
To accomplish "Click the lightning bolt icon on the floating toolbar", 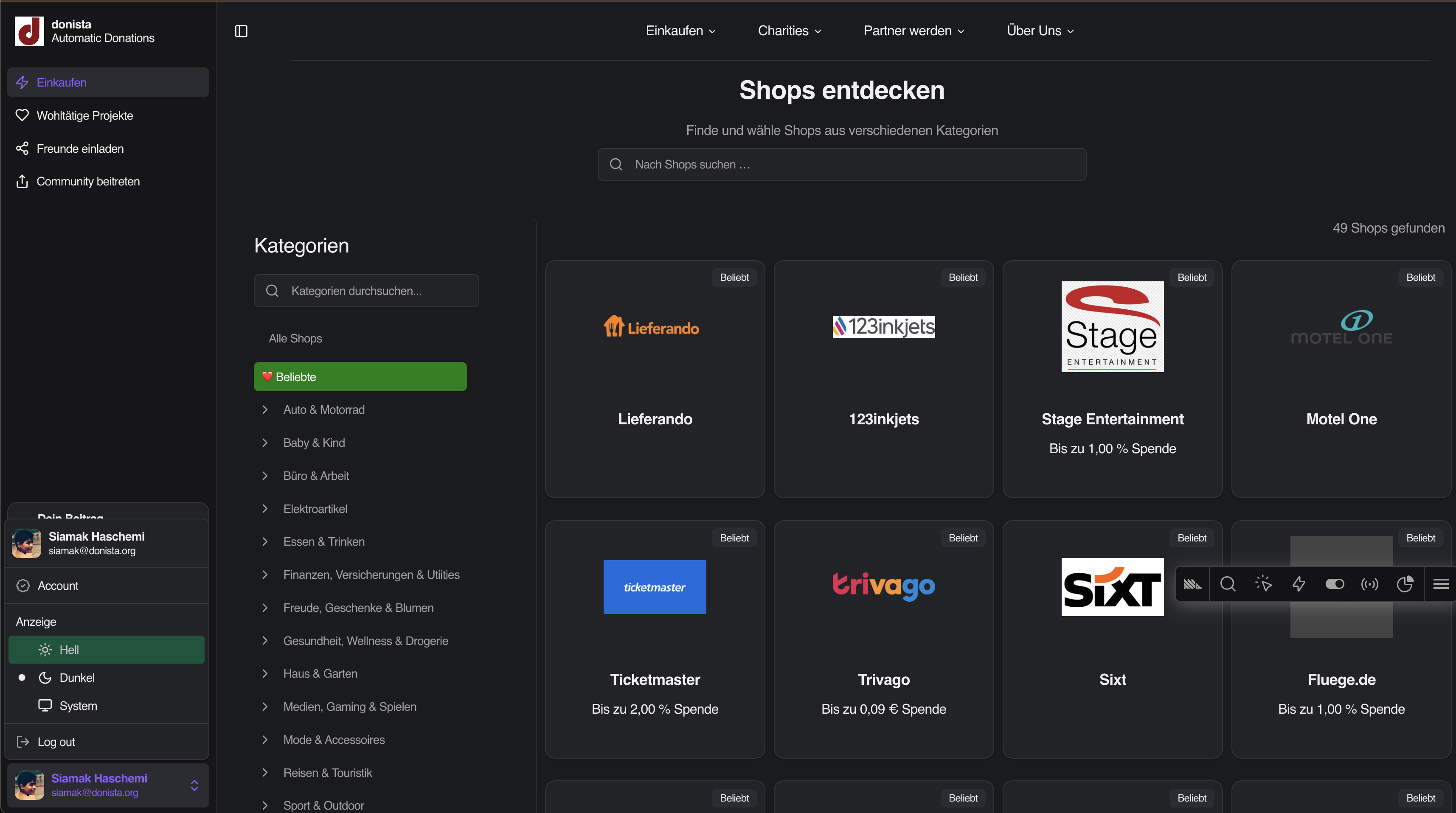I will pyautogui.click(x=1299, y=583).
